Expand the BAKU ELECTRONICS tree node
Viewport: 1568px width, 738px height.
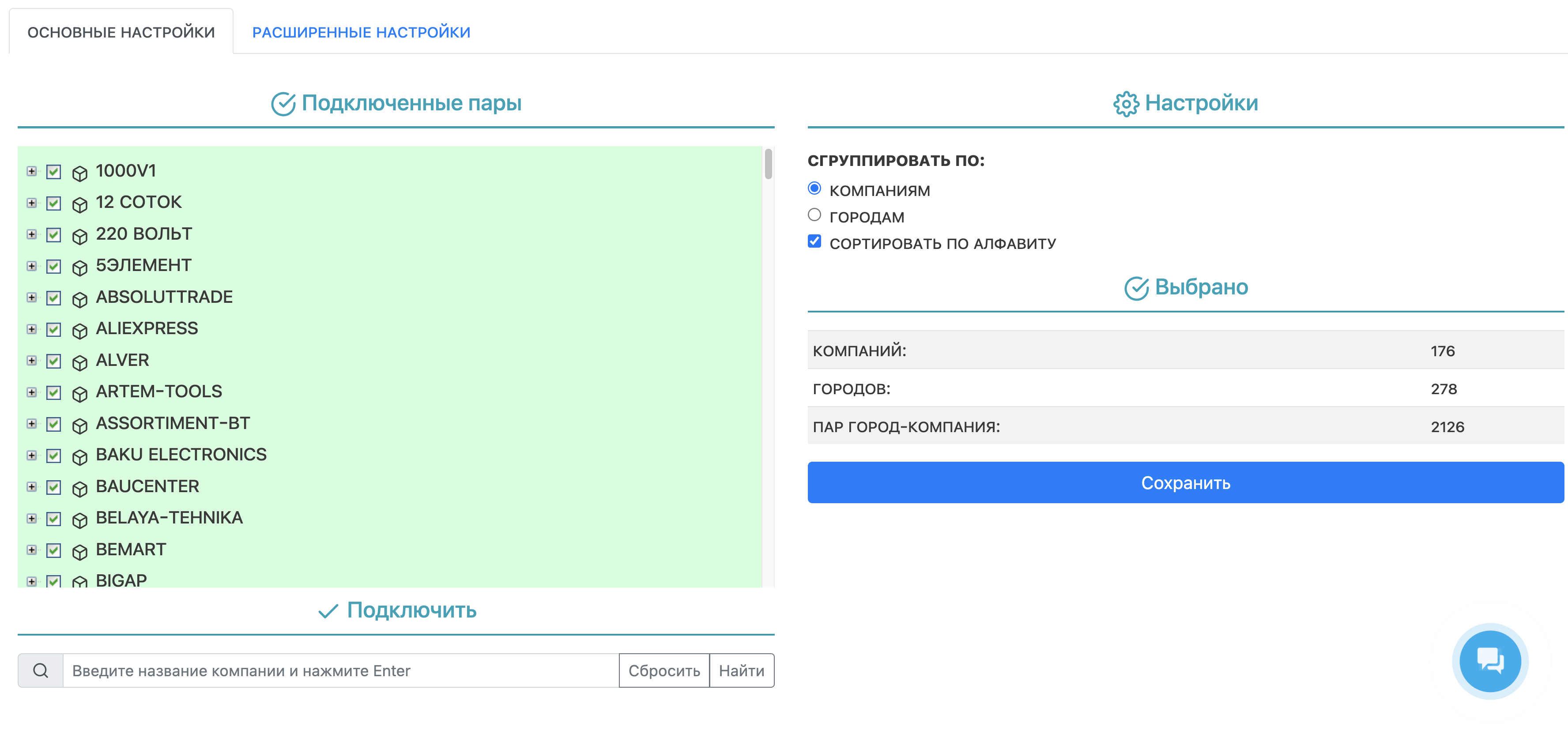32,456
